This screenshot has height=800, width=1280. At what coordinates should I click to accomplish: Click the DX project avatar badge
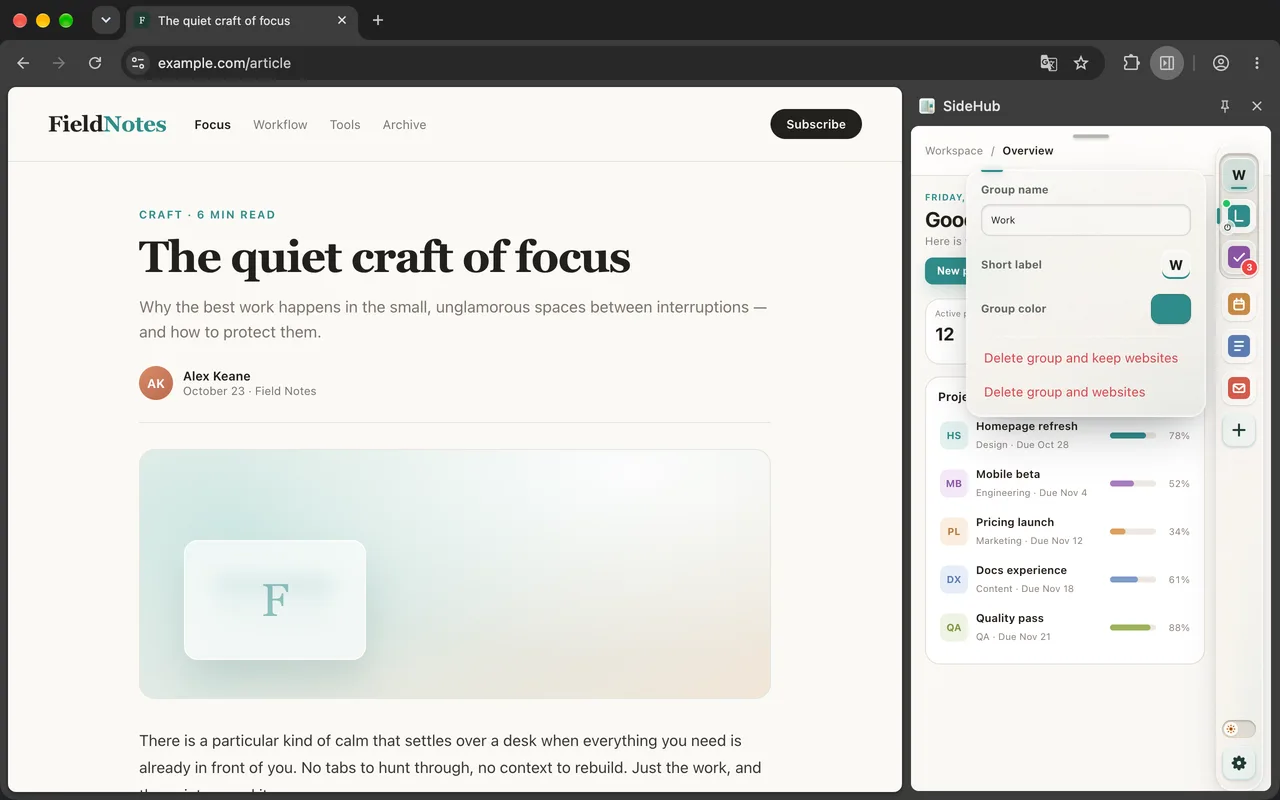tap(954, 580)
